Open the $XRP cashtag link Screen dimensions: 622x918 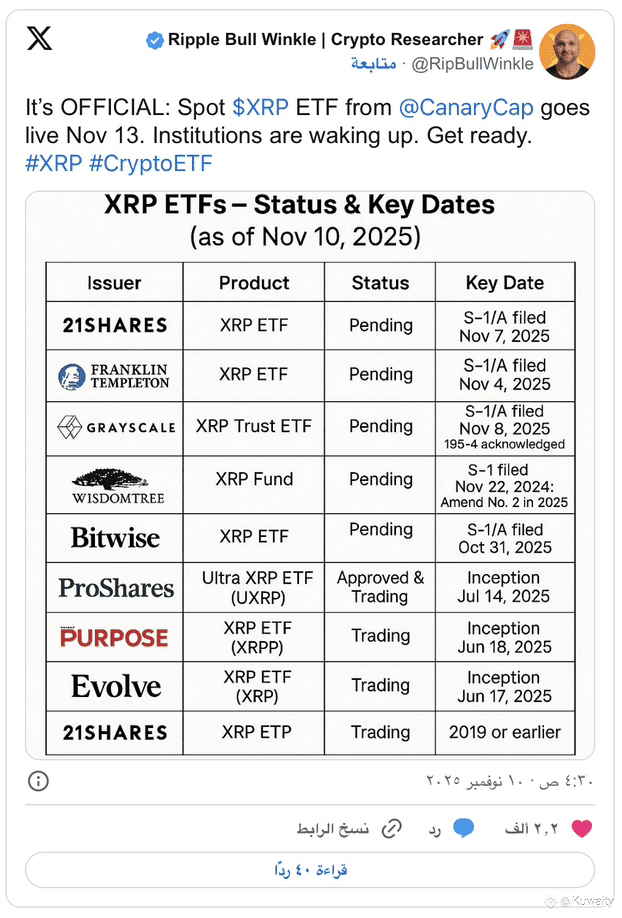(x=261, y=108)
